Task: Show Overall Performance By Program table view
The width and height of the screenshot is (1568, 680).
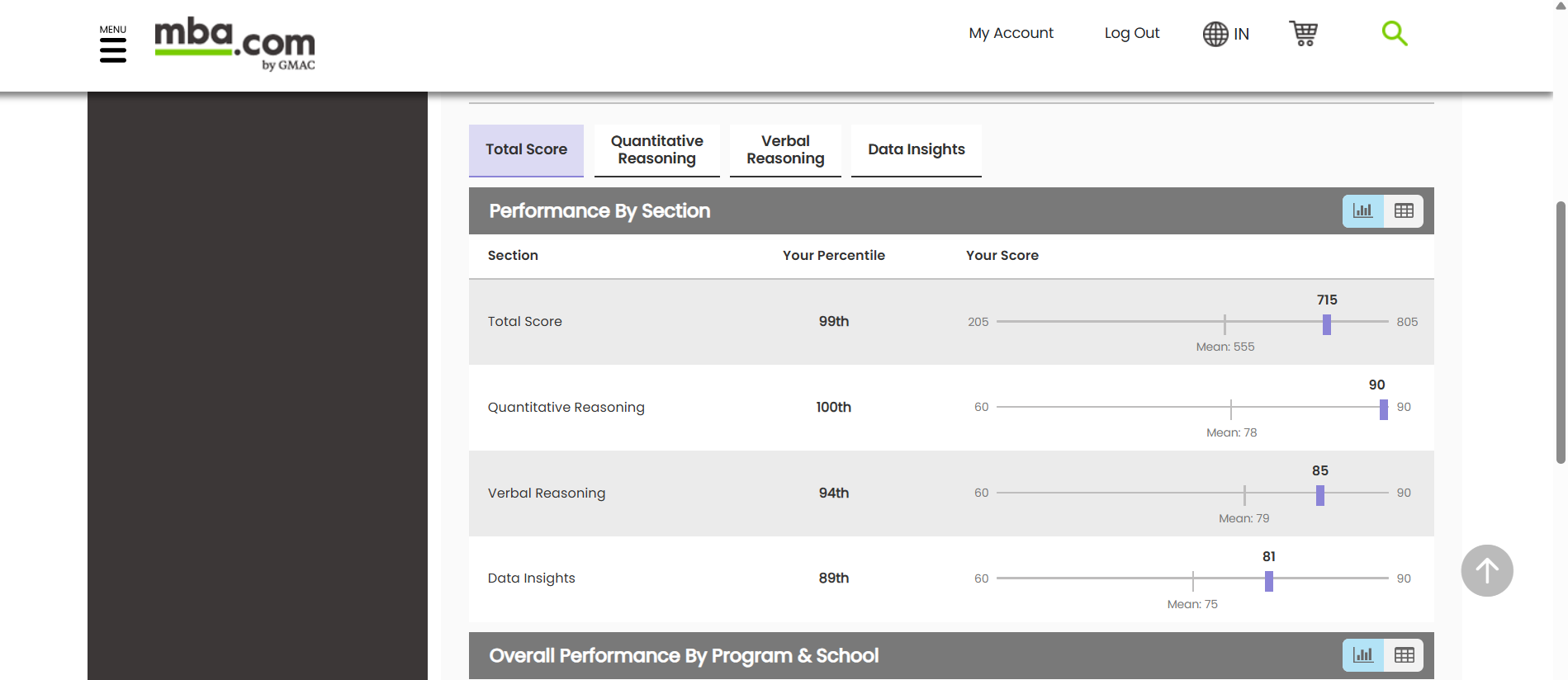Action: [1404, 655]
